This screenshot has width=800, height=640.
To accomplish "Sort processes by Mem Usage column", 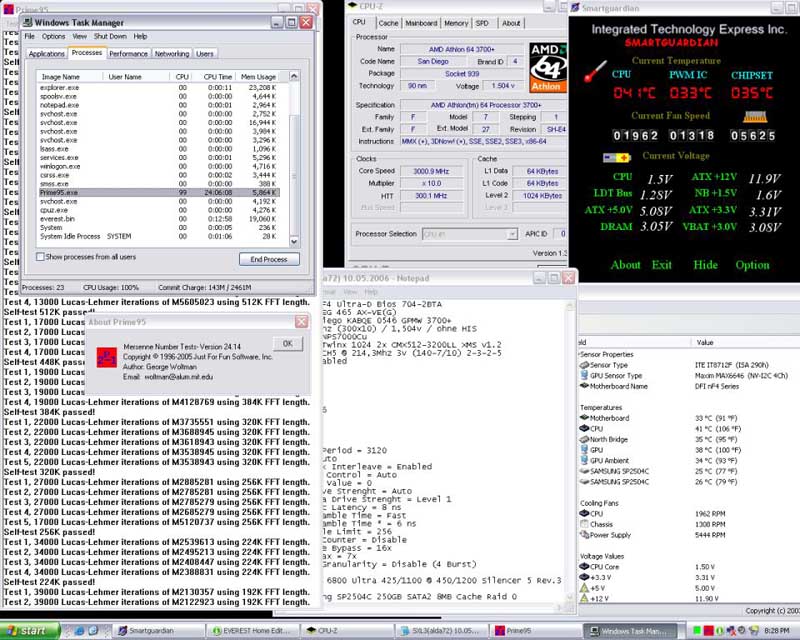I will pos(259,77).
